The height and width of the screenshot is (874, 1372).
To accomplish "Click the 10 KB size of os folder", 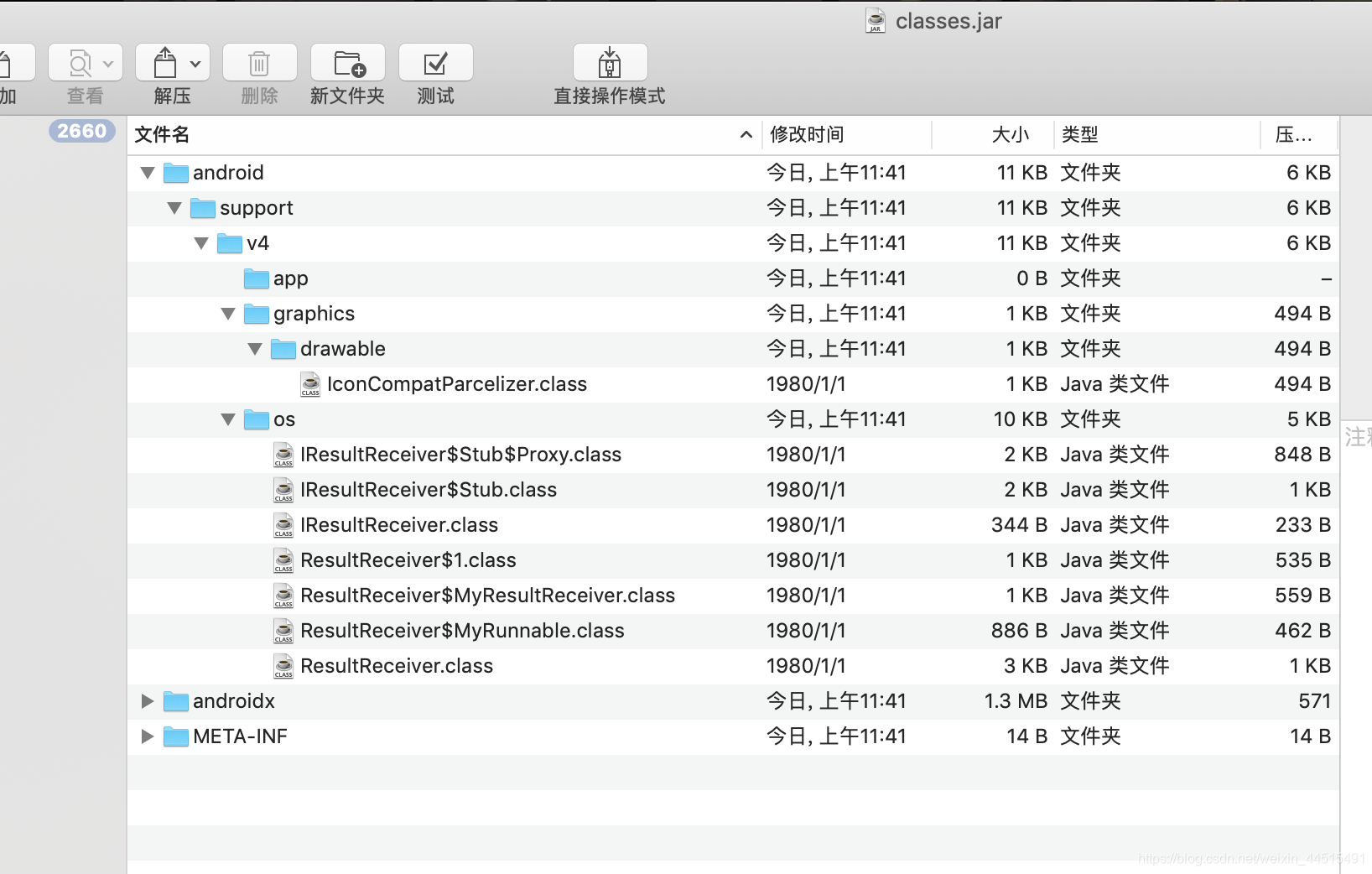I will point(1021,419).
